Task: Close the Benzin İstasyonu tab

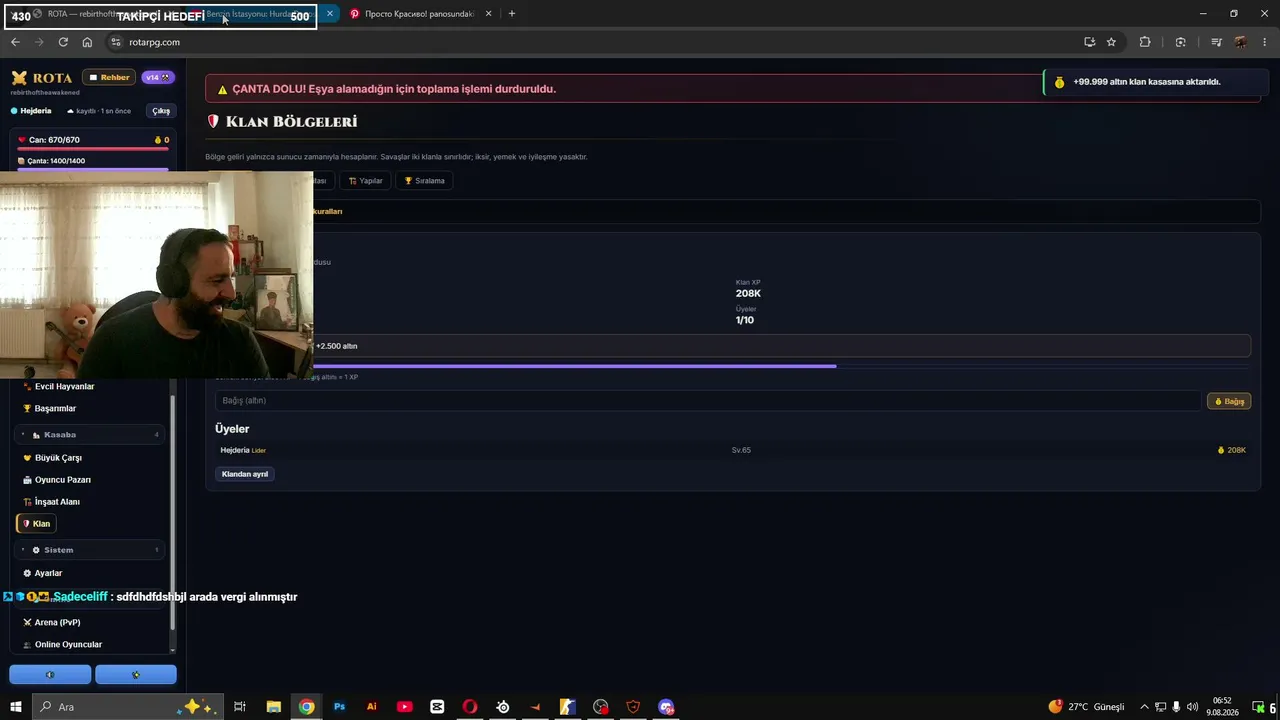Action: 329,14
